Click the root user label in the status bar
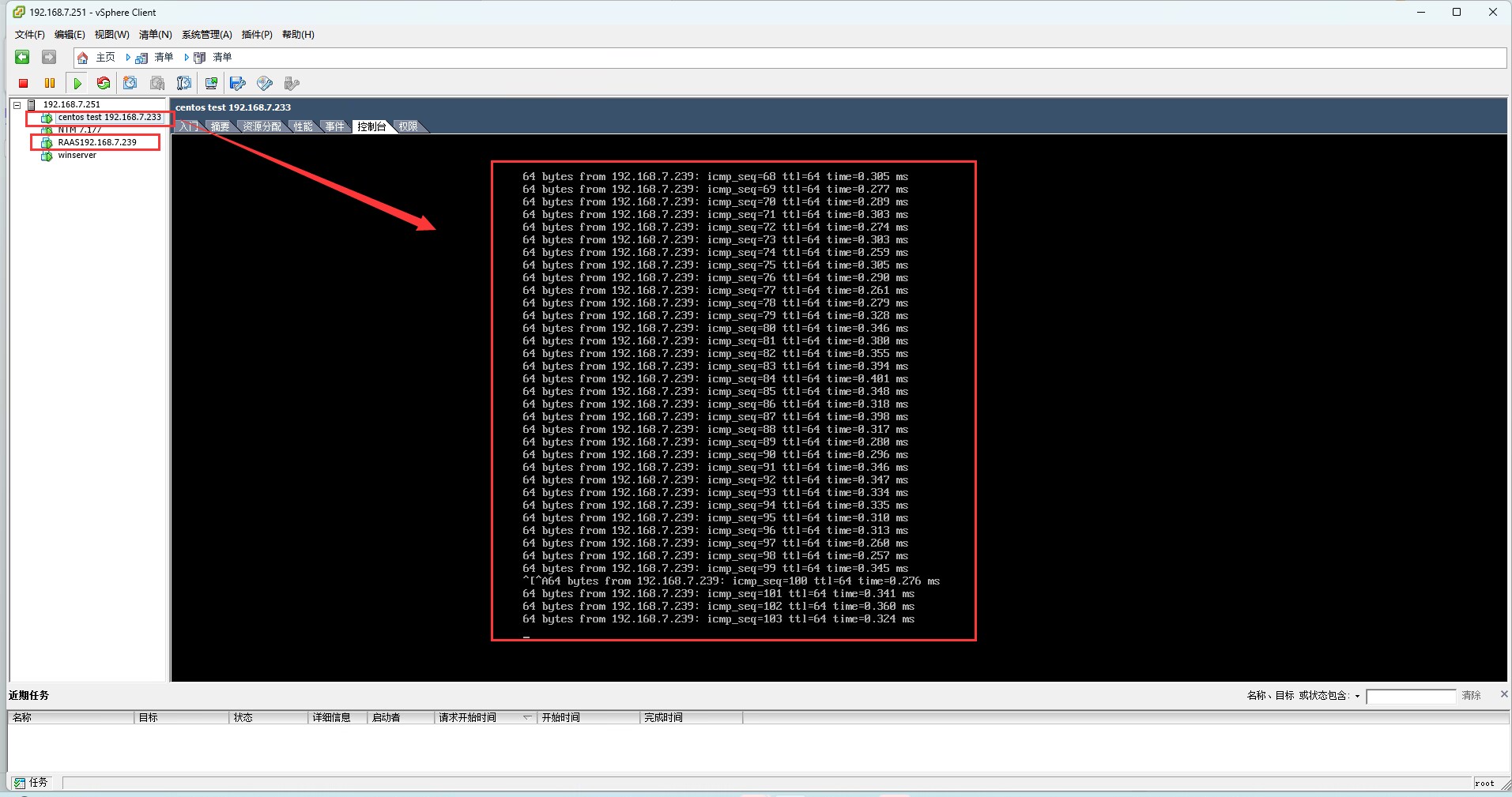Image resolution: width=1512 pixels, height=797 pixels. tap(1484, 783)
